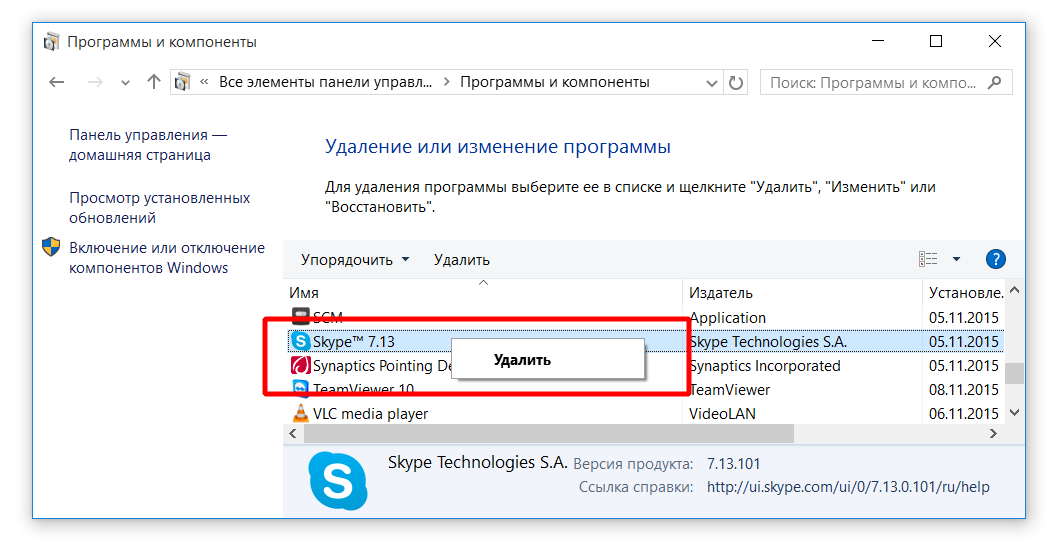The height and width of the screenshot is (543, 1056).
Task: Open Просмотр установленных обновлений link
Action: (x=159, y=208)
